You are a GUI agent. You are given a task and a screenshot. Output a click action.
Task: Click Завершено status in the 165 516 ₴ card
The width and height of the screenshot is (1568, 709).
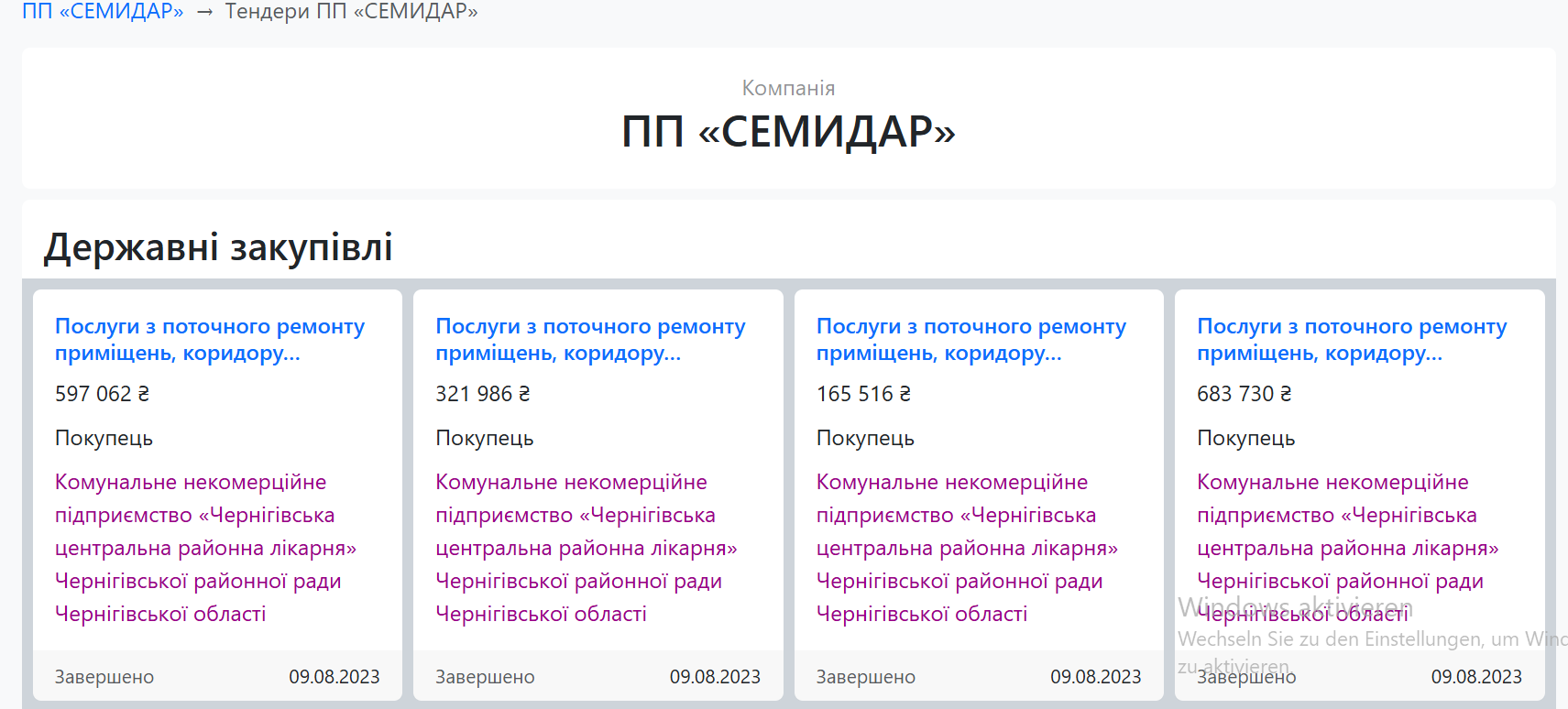866,677
